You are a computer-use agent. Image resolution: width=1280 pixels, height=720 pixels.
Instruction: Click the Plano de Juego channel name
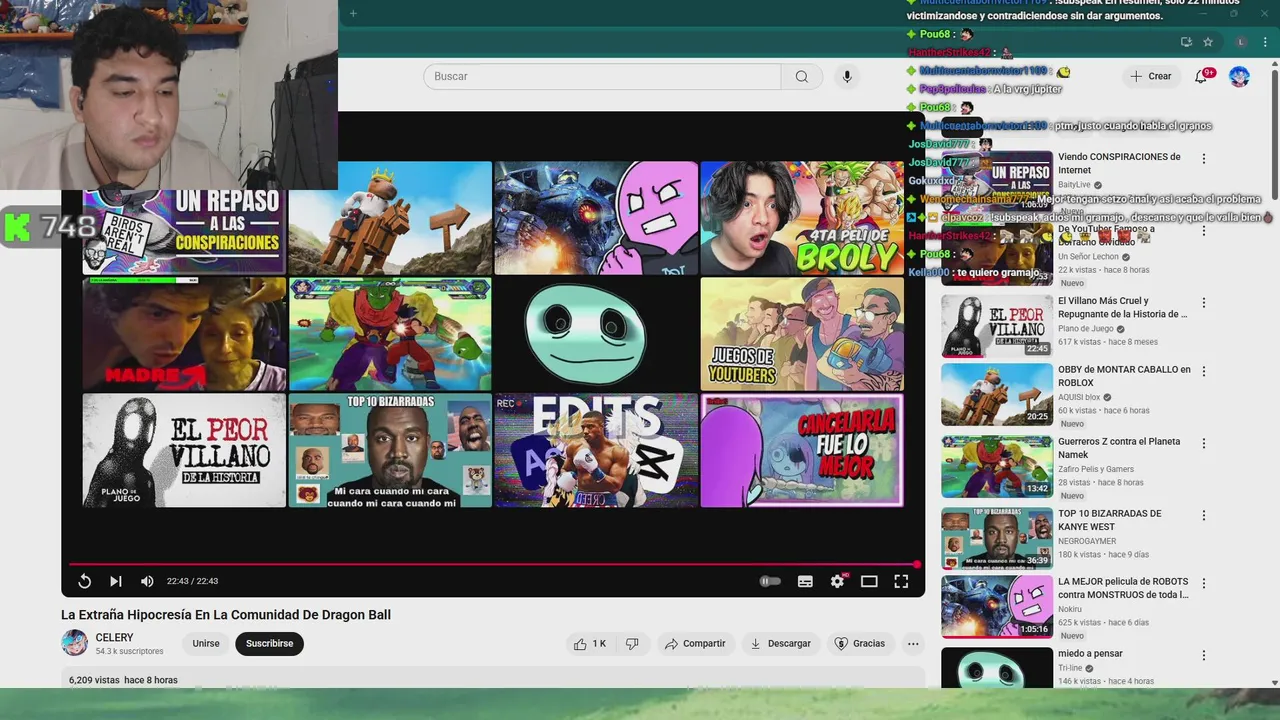1086,329
